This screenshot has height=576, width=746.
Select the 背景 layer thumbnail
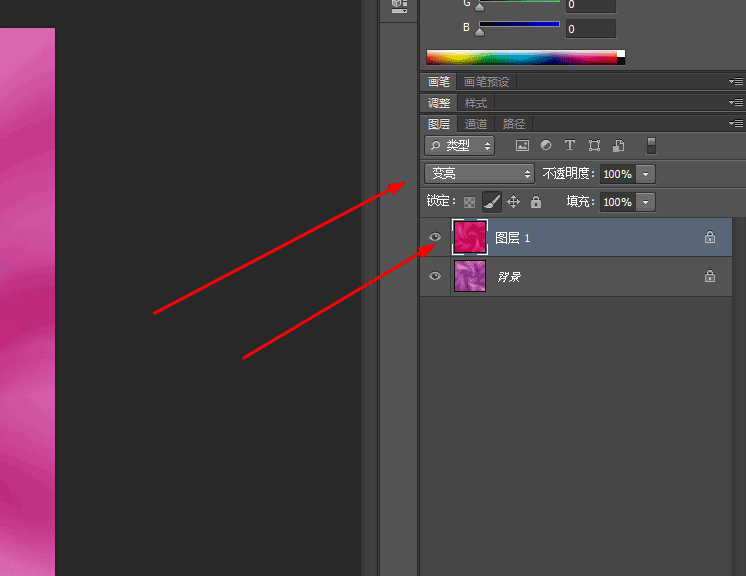(x=470, y=276)
